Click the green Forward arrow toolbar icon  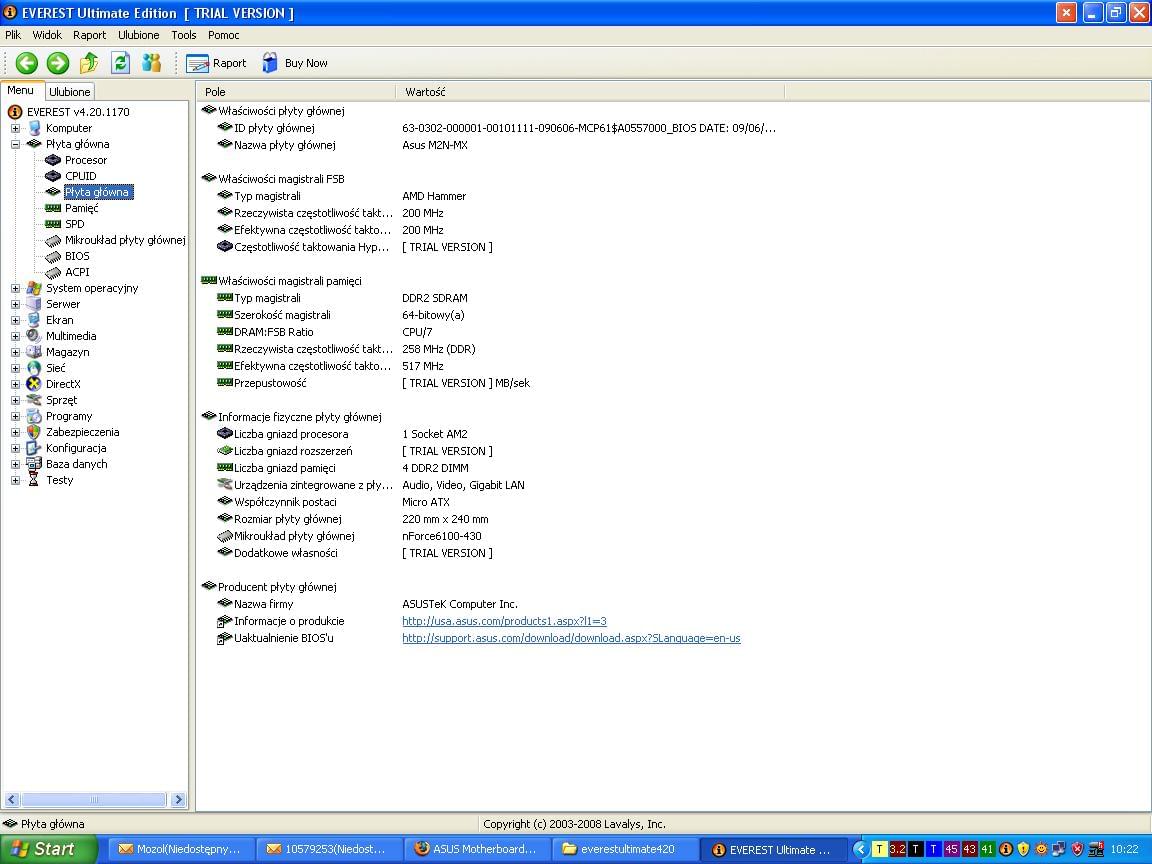58,63
